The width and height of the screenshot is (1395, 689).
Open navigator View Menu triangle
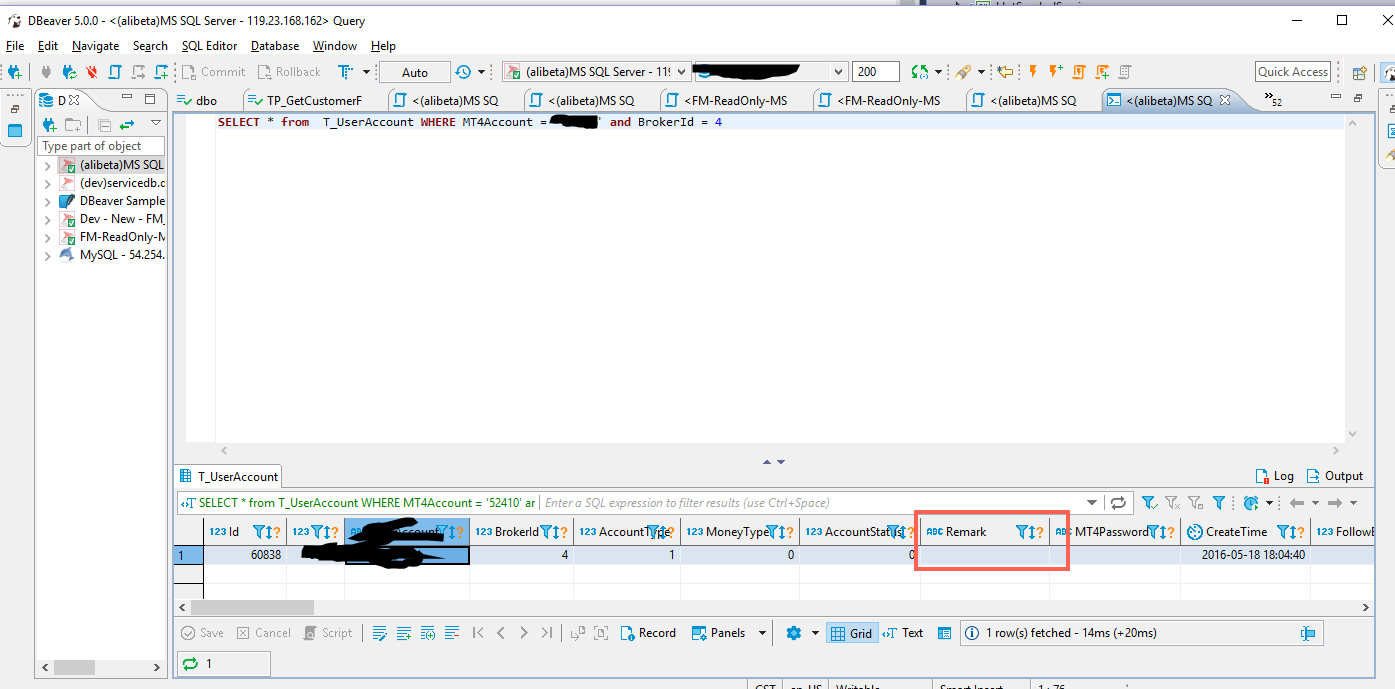(x=156, y=124)
